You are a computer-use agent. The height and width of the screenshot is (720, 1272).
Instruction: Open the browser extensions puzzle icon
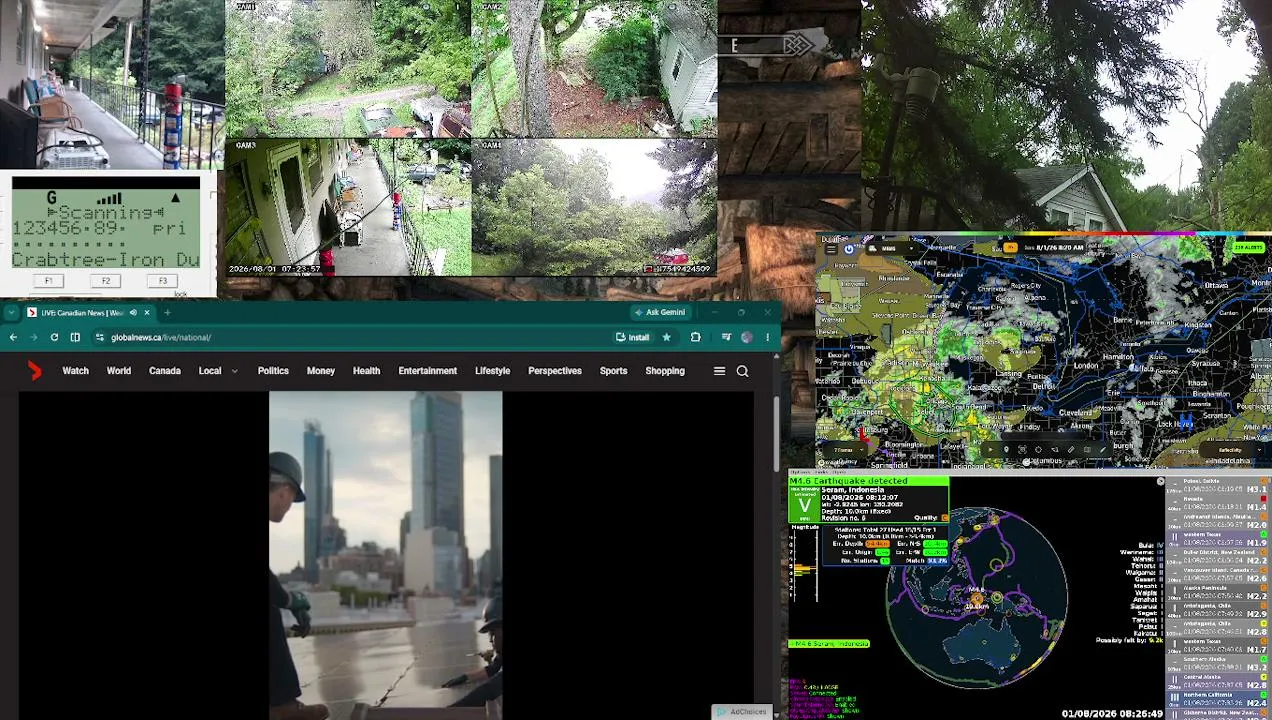[x=695, y=337]
